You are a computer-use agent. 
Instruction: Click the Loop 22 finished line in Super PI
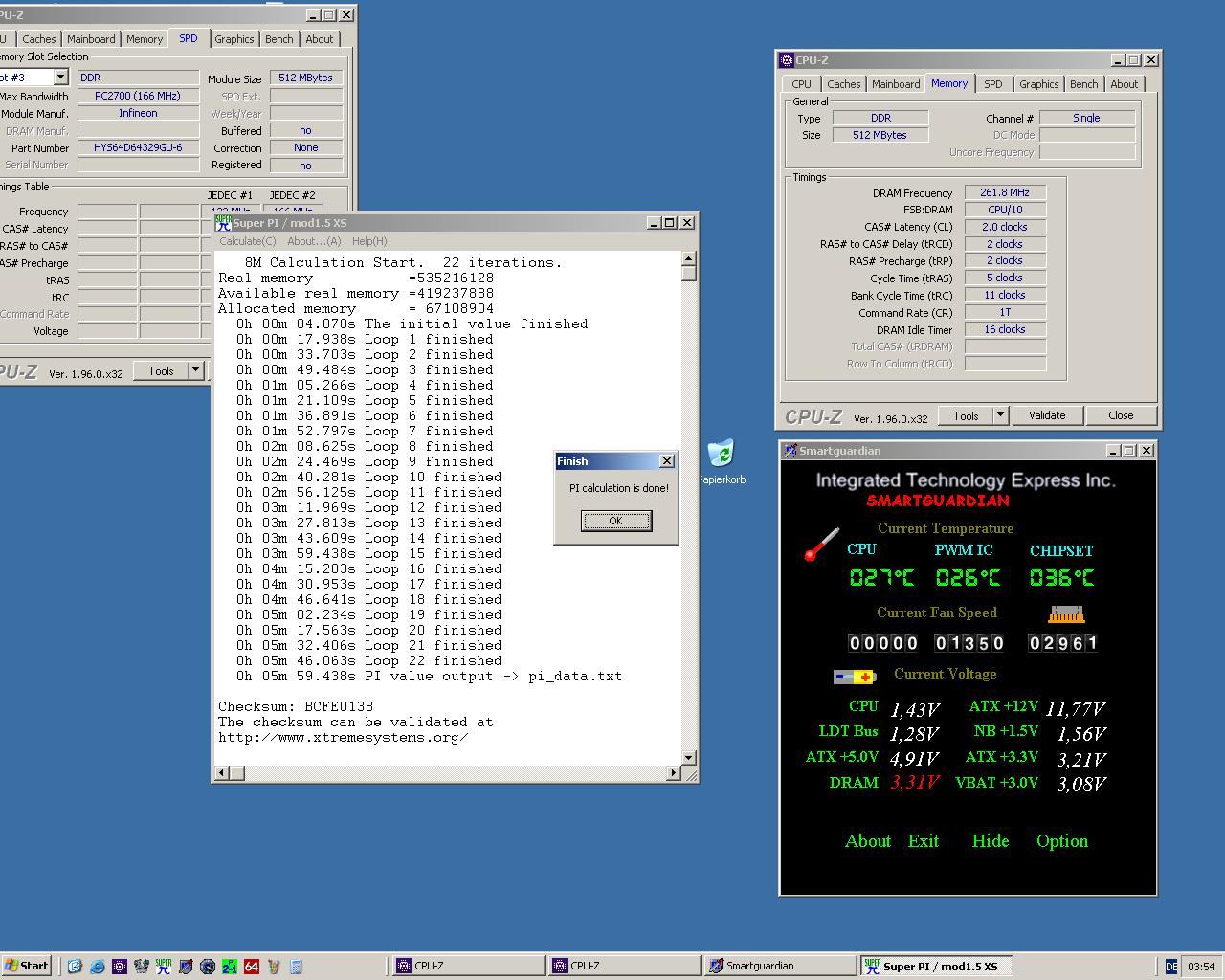[369, 660]
